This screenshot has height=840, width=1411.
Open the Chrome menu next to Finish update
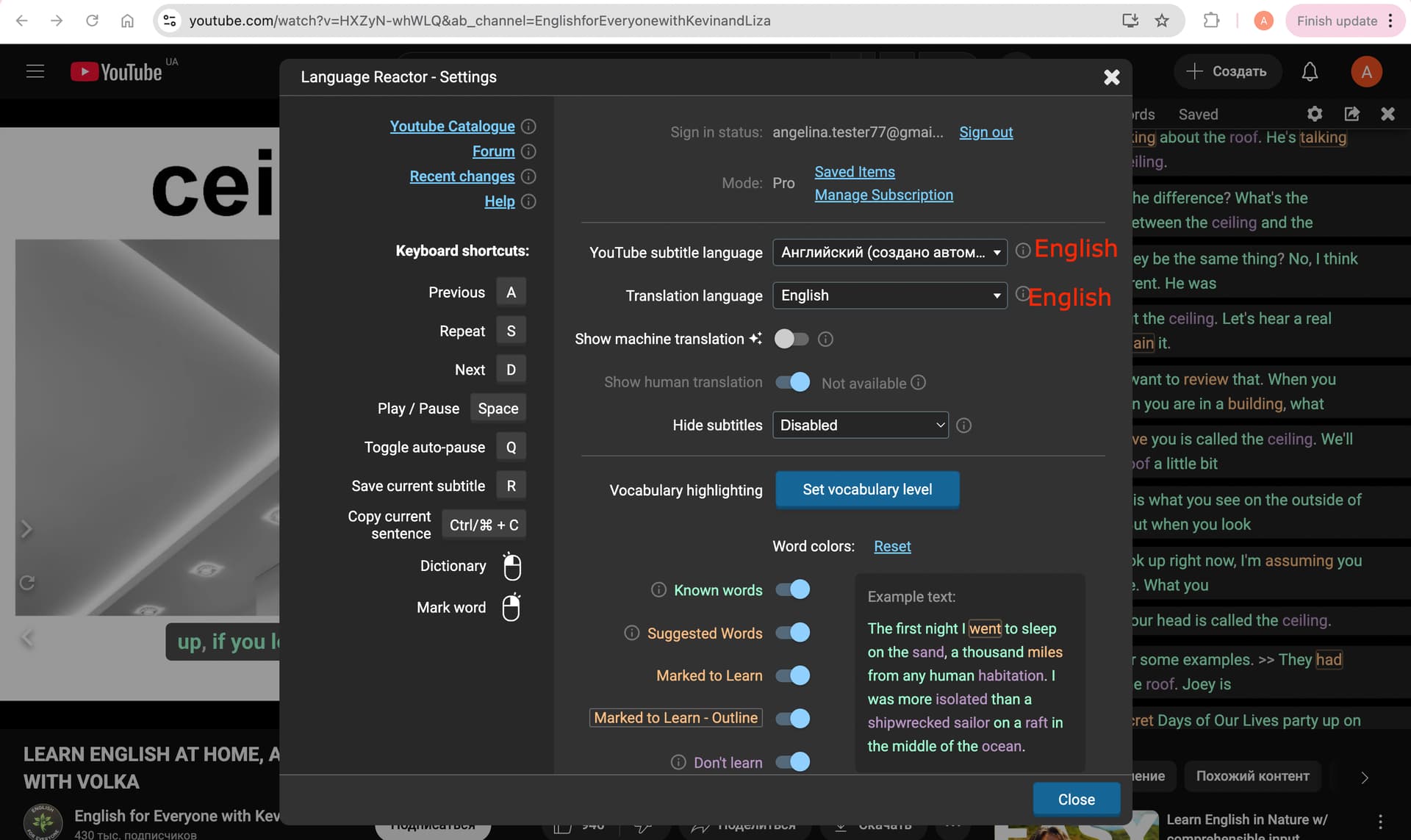(x=1390, y=21)
